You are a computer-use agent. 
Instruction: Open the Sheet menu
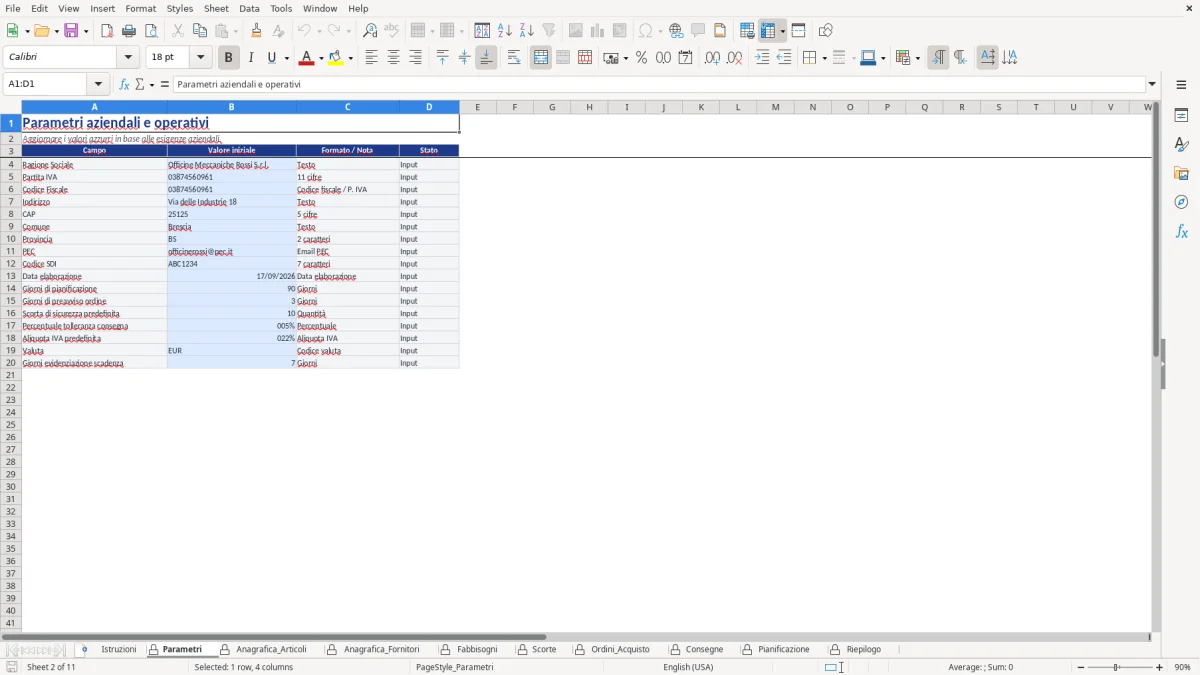[x=216, y=8]
